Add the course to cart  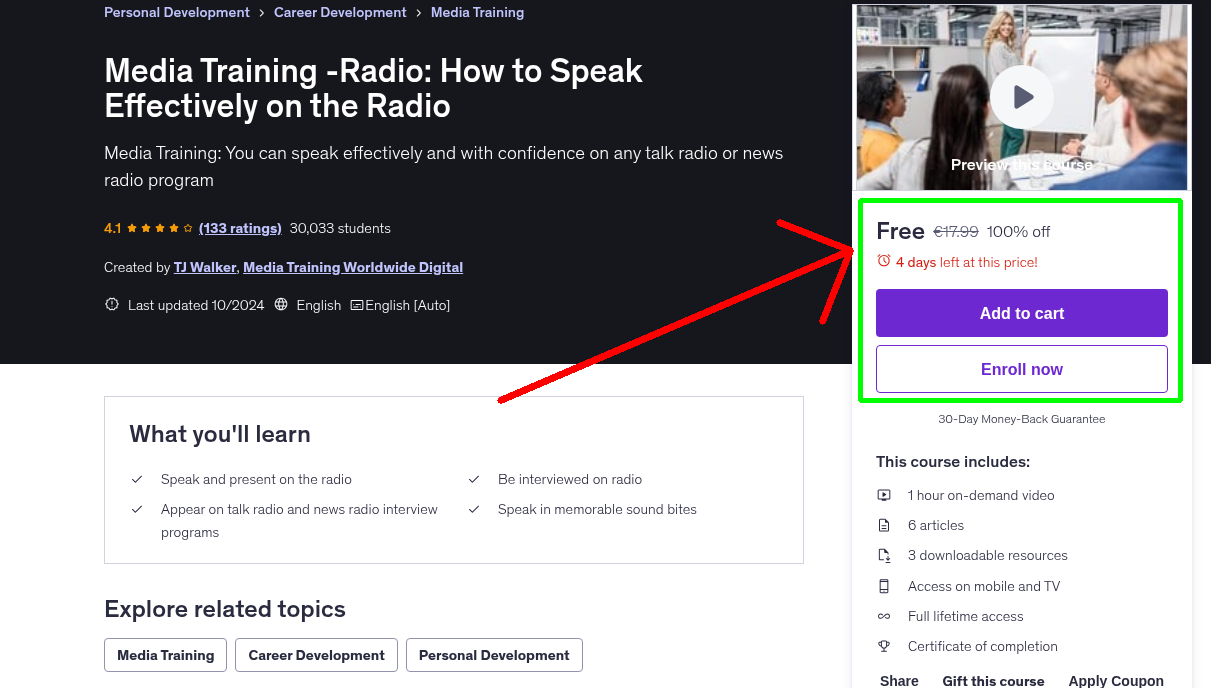click(1021, 313)
